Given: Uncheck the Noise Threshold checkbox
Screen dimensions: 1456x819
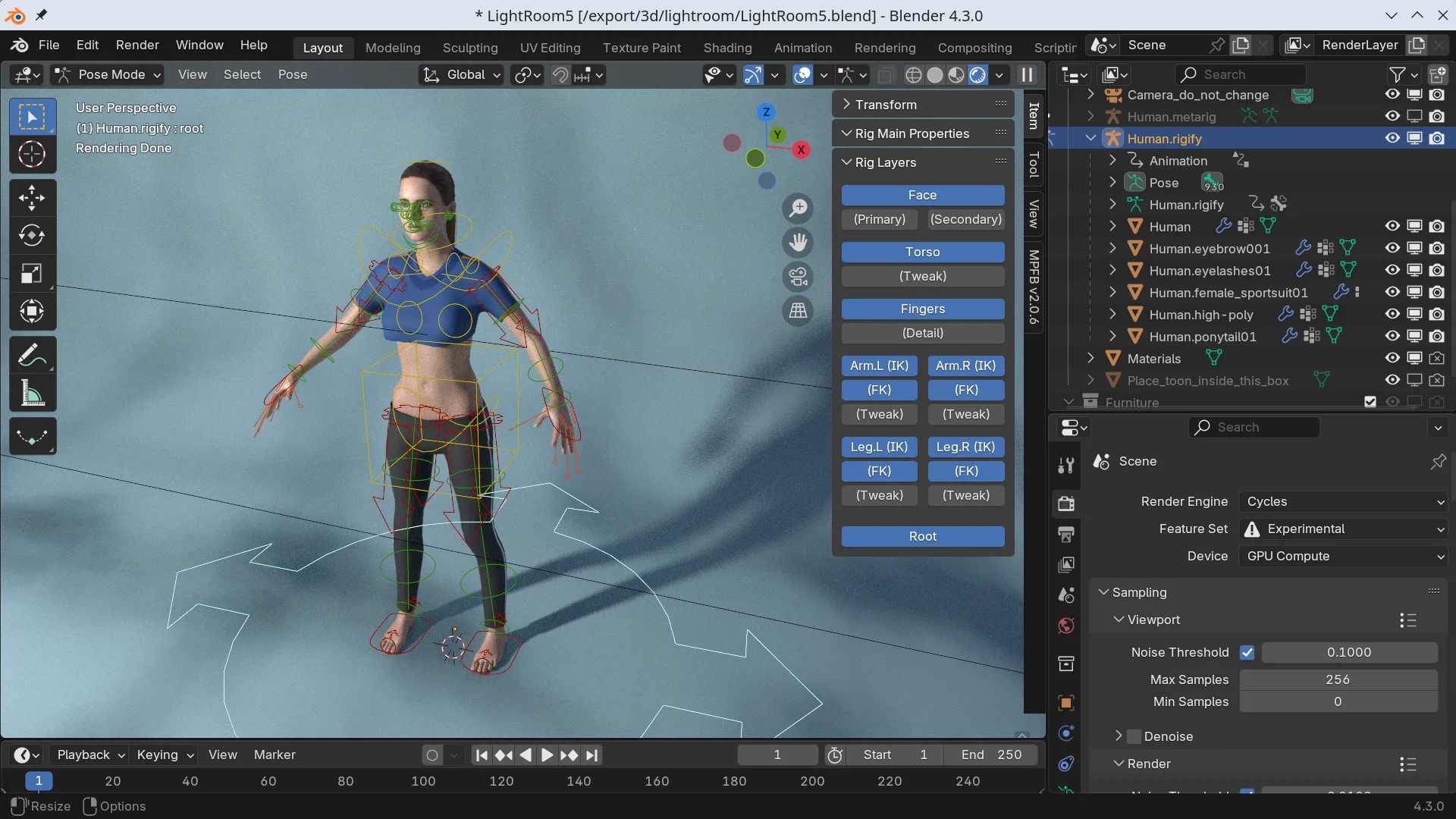Looking at the screenshot, I should click(x=1247, y=652).
